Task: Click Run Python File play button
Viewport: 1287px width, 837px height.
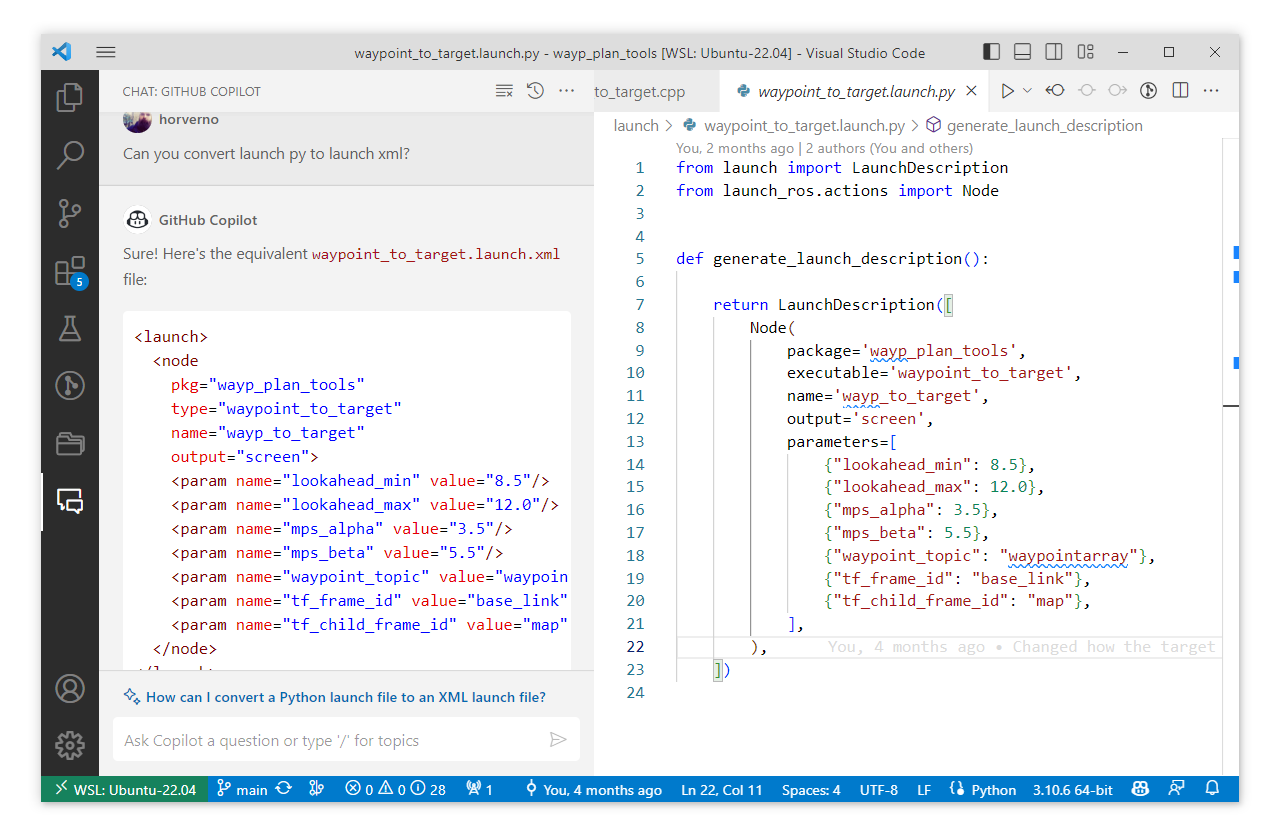Action: coord(1007,91)
